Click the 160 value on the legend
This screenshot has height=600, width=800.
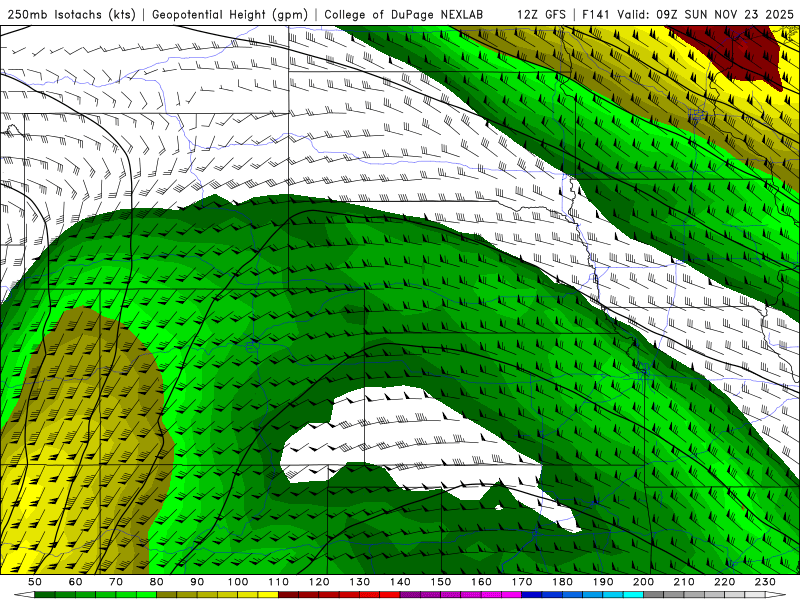482,582
